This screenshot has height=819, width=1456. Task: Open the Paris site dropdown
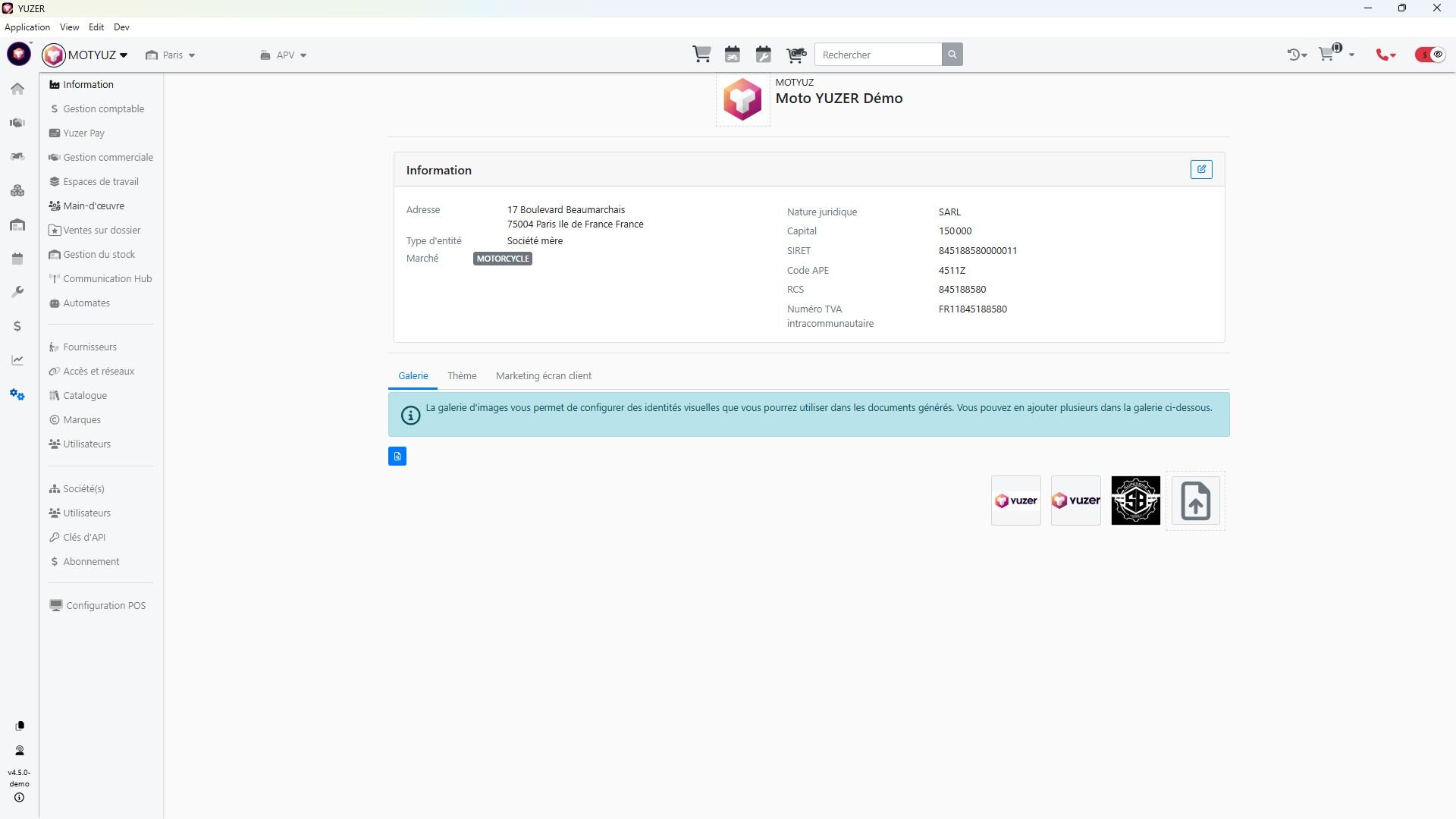click(171, 55)
